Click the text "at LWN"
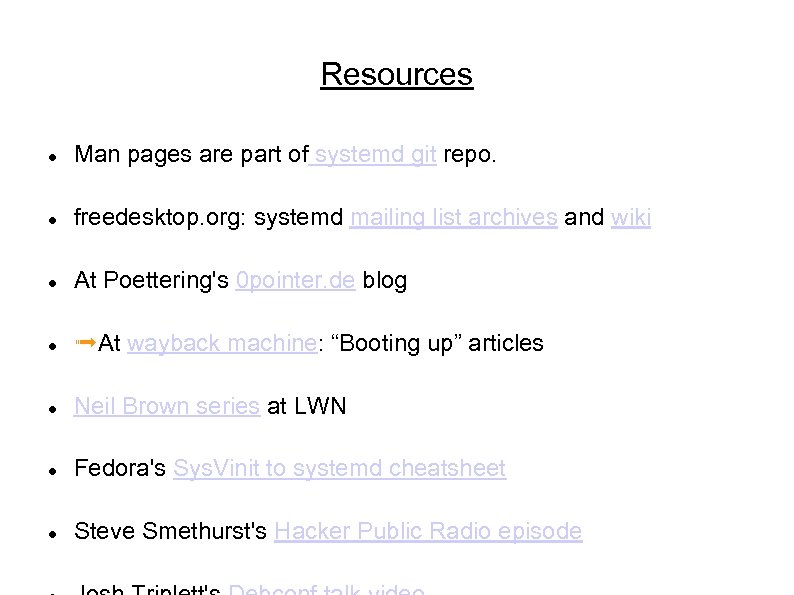 (x=306, y=406)
